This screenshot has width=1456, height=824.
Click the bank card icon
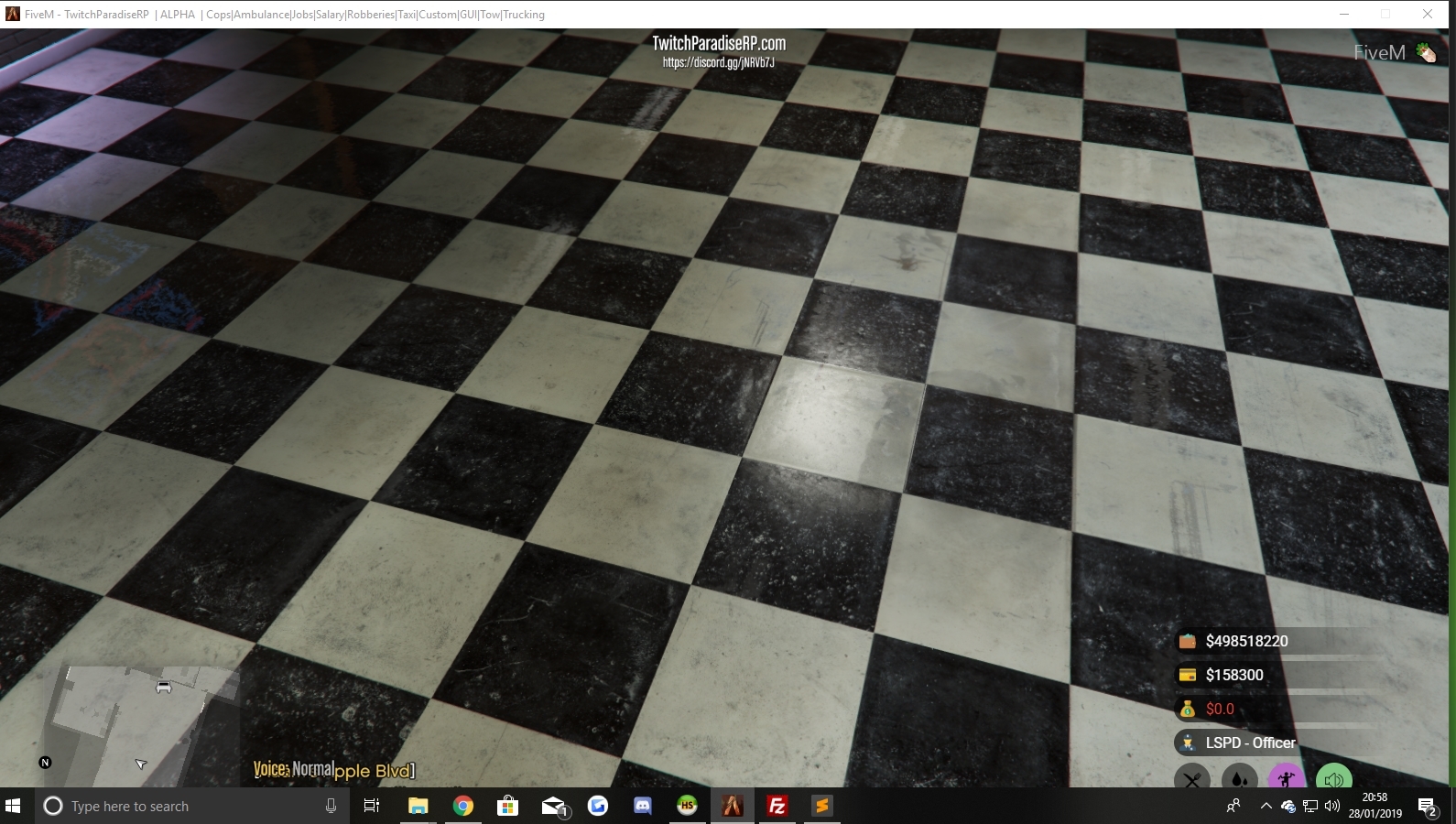(1188, 675)
